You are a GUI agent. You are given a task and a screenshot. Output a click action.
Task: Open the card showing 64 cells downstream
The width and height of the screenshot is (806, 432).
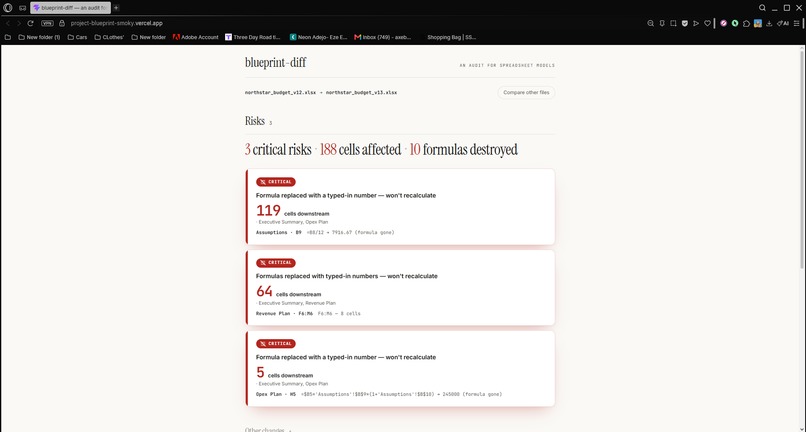400,287
